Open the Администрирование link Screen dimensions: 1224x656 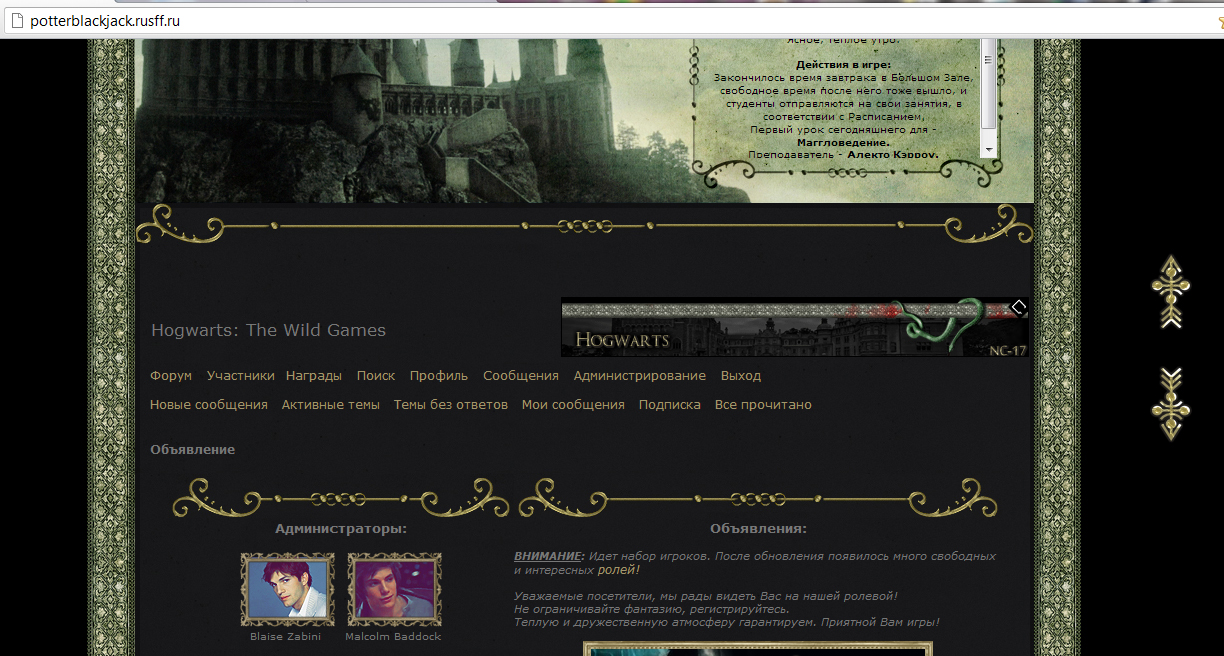(x=640, y=376)
